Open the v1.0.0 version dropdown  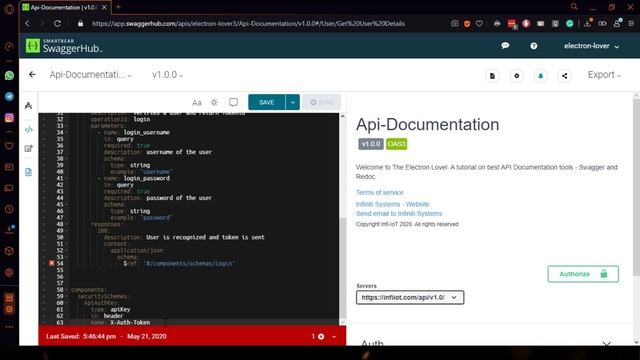tap(167, 75)
